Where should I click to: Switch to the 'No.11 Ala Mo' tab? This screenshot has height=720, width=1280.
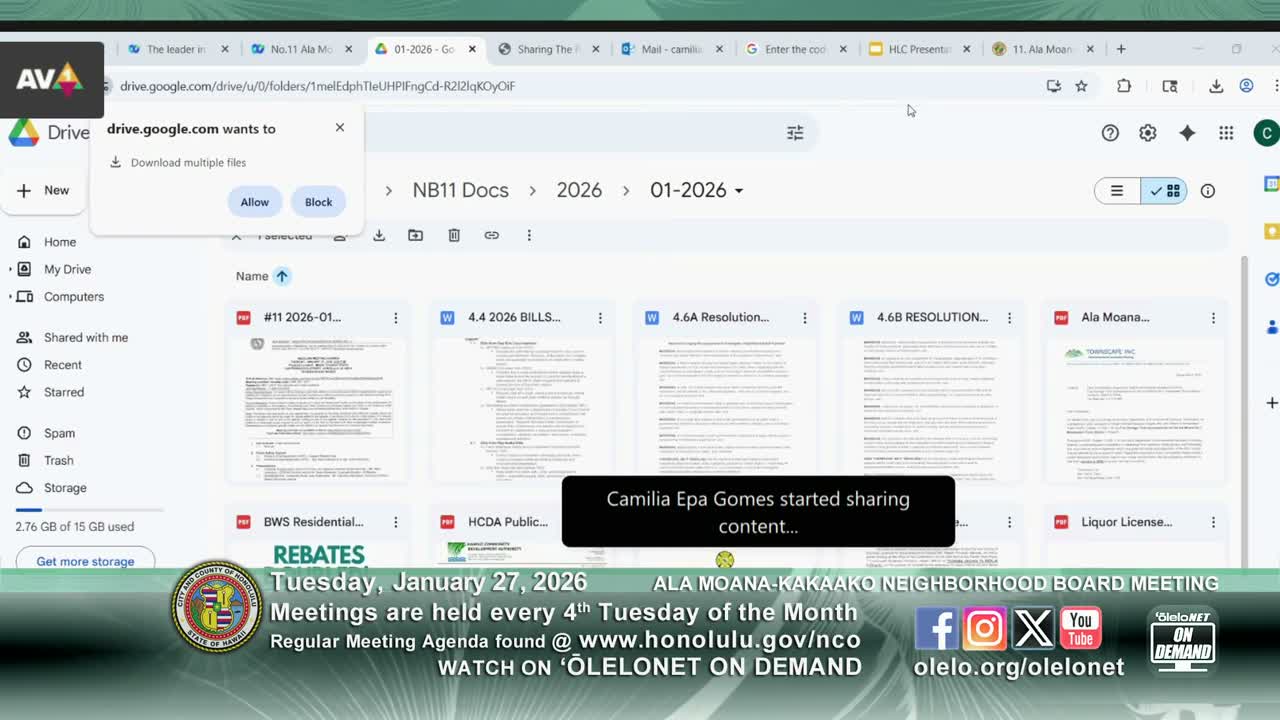[299, 49]
